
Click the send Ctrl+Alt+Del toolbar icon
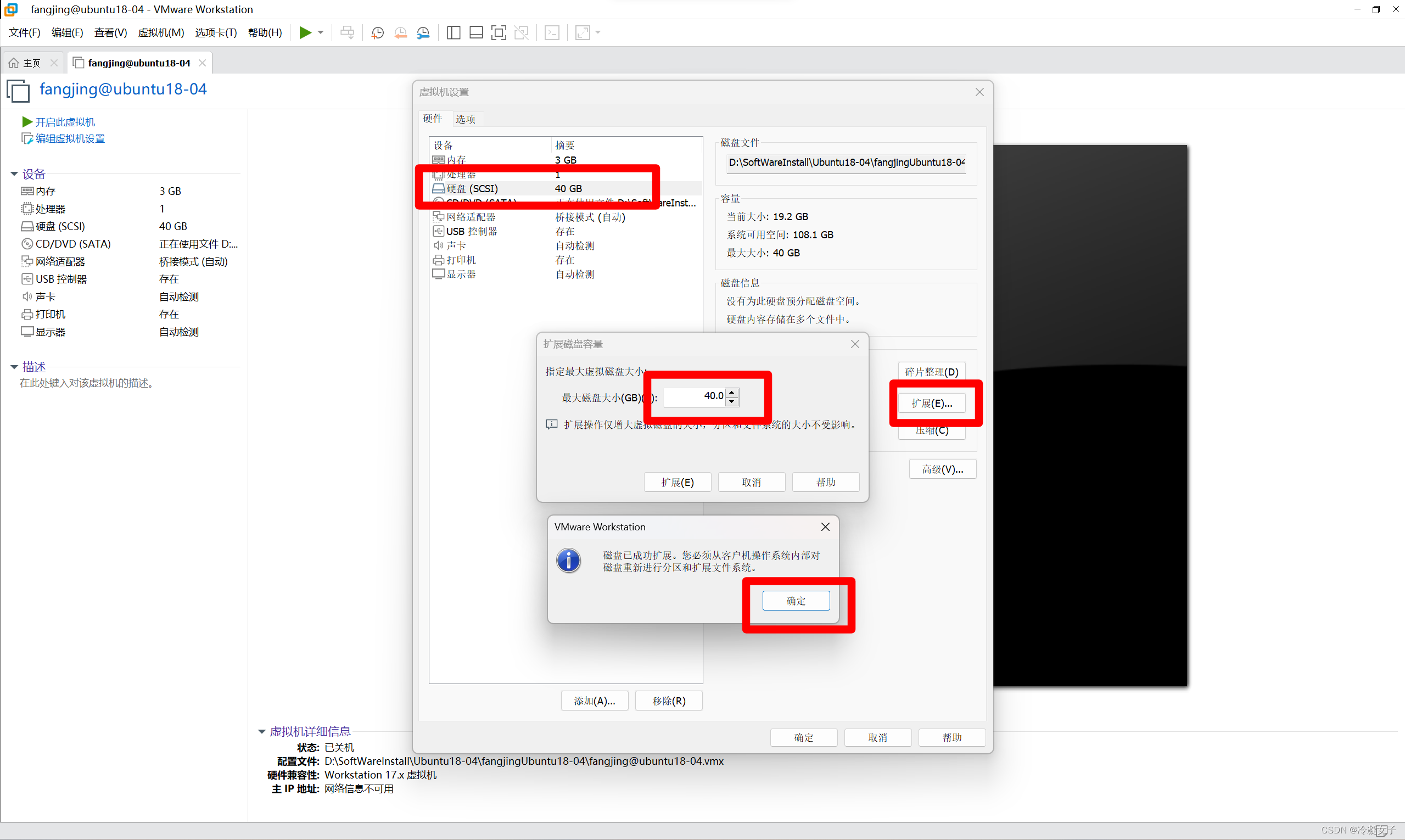tap(347, 32)
